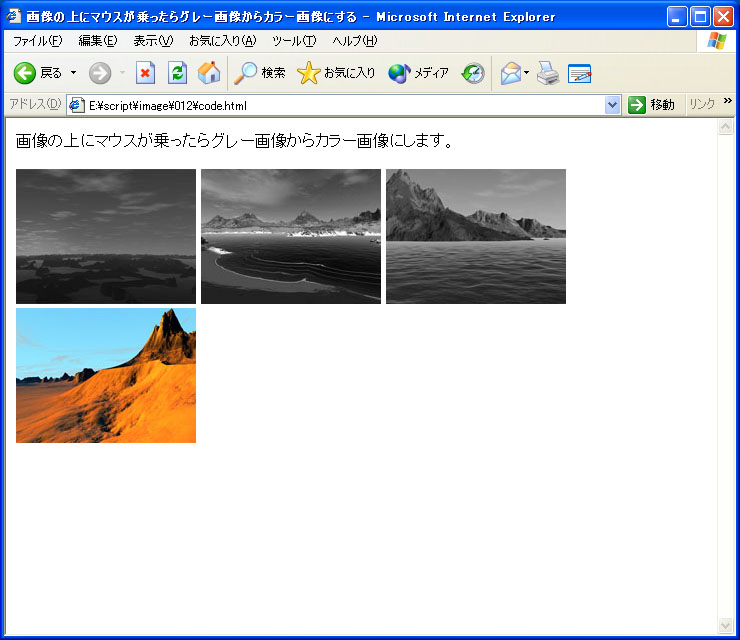
Task: Click the address bar containing code.html path
Action: (x=344, y=105)
